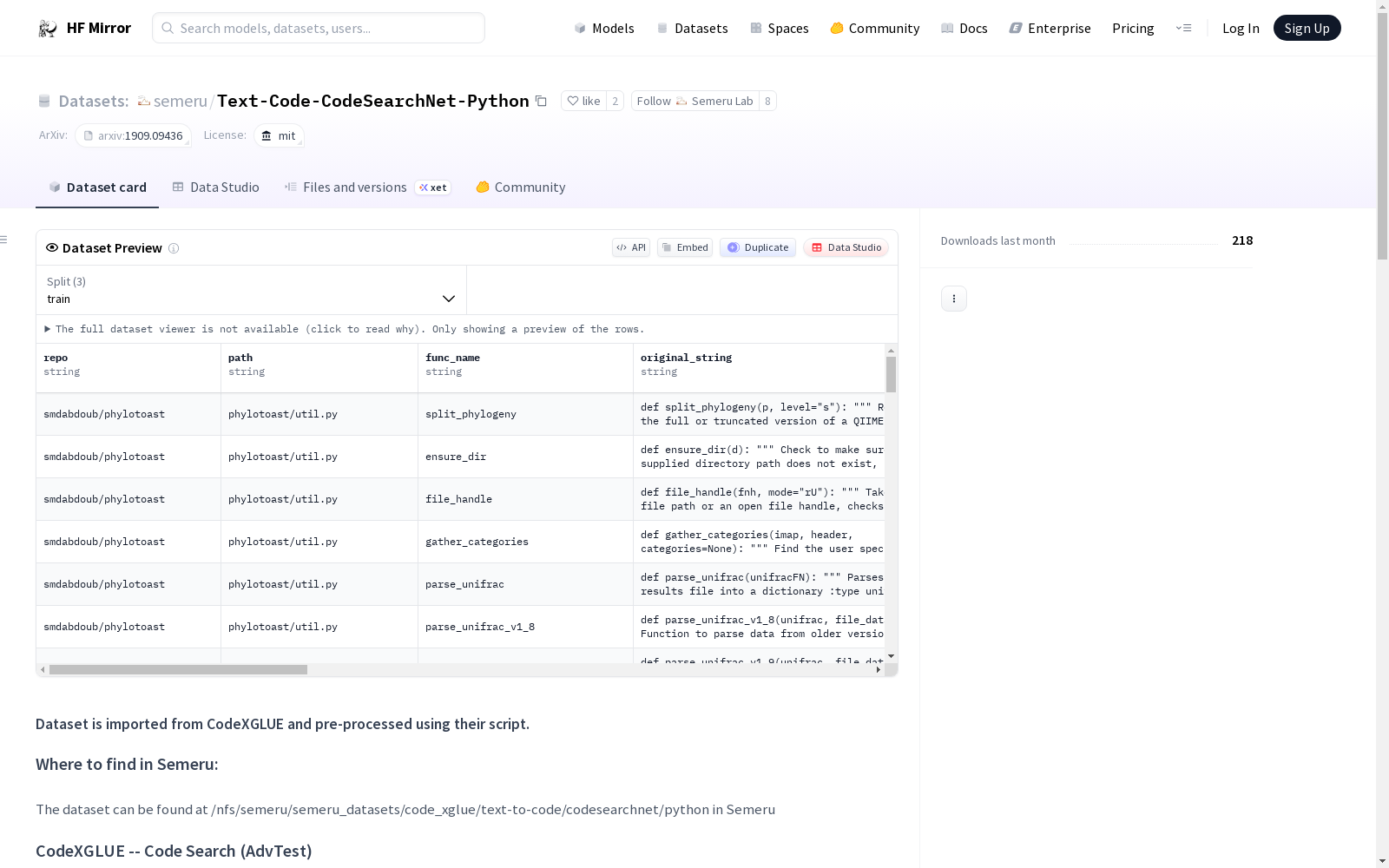Click the table scroll down arrow
Image resolution: width=1389 pixels, height=868 pixels.
pos(891,656)
